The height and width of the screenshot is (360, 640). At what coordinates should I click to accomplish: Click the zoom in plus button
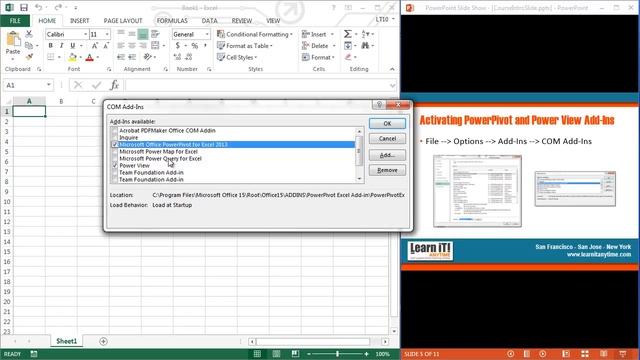point(366,354)
